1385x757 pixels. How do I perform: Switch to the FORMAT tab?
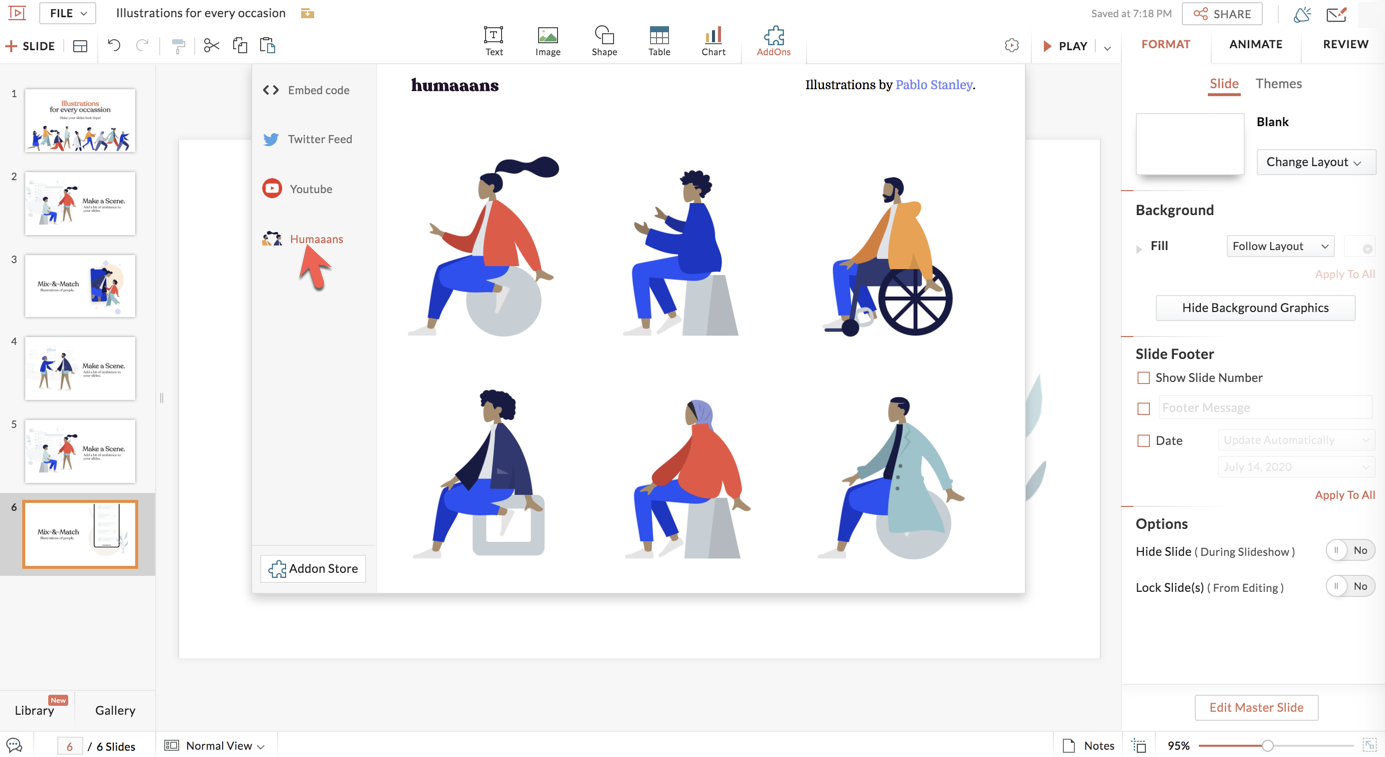tap(1166, 44)
